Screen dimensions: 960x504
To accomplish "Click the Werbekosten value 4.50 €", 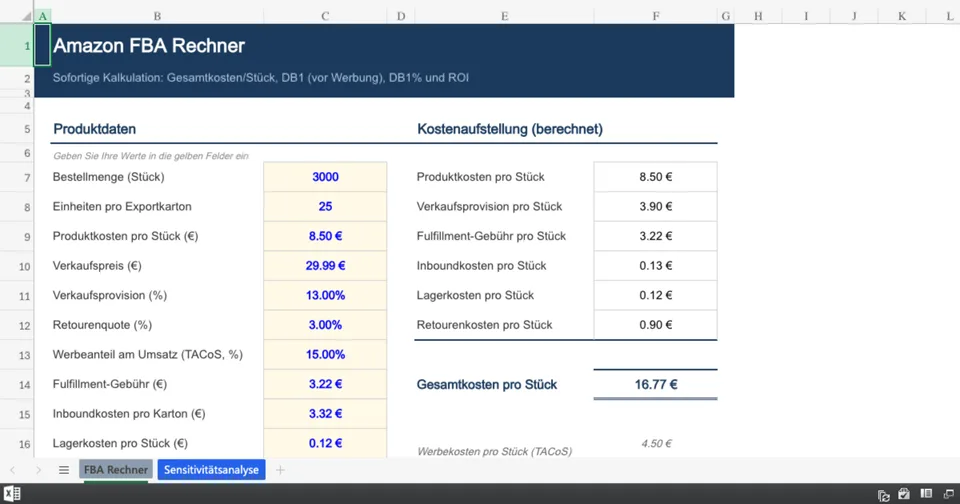I will coord(656,443).
